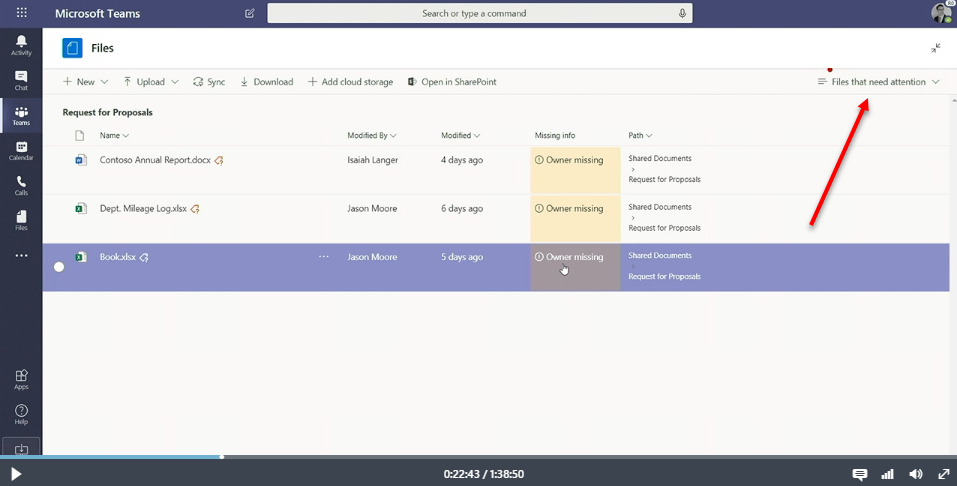957x486 pixels.
Task: Open the user profile avatar
Action: [x=942, y=13]
